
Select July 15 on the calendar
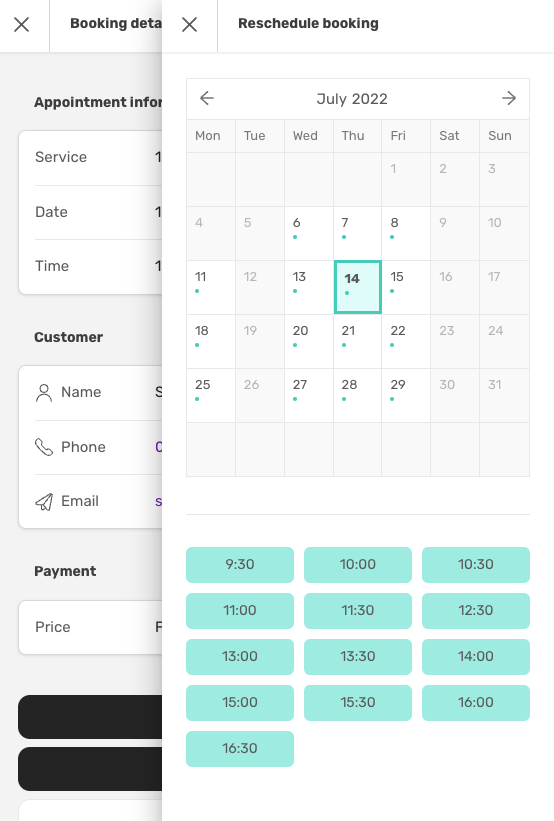(x=406, y=287)
